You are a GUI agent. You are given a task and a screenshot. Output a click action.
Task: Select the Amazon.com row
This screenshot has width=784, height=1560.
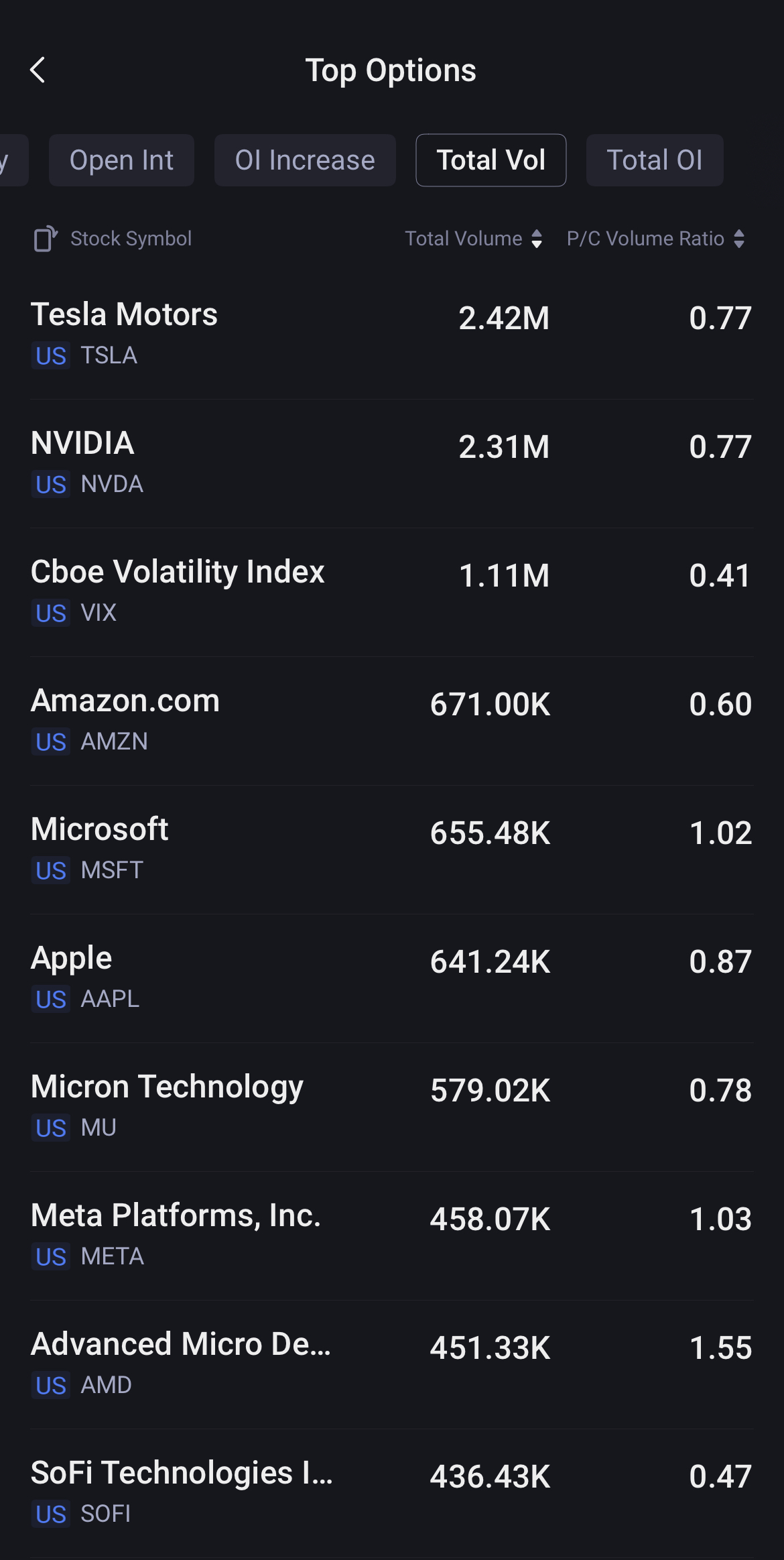[391, 720]
